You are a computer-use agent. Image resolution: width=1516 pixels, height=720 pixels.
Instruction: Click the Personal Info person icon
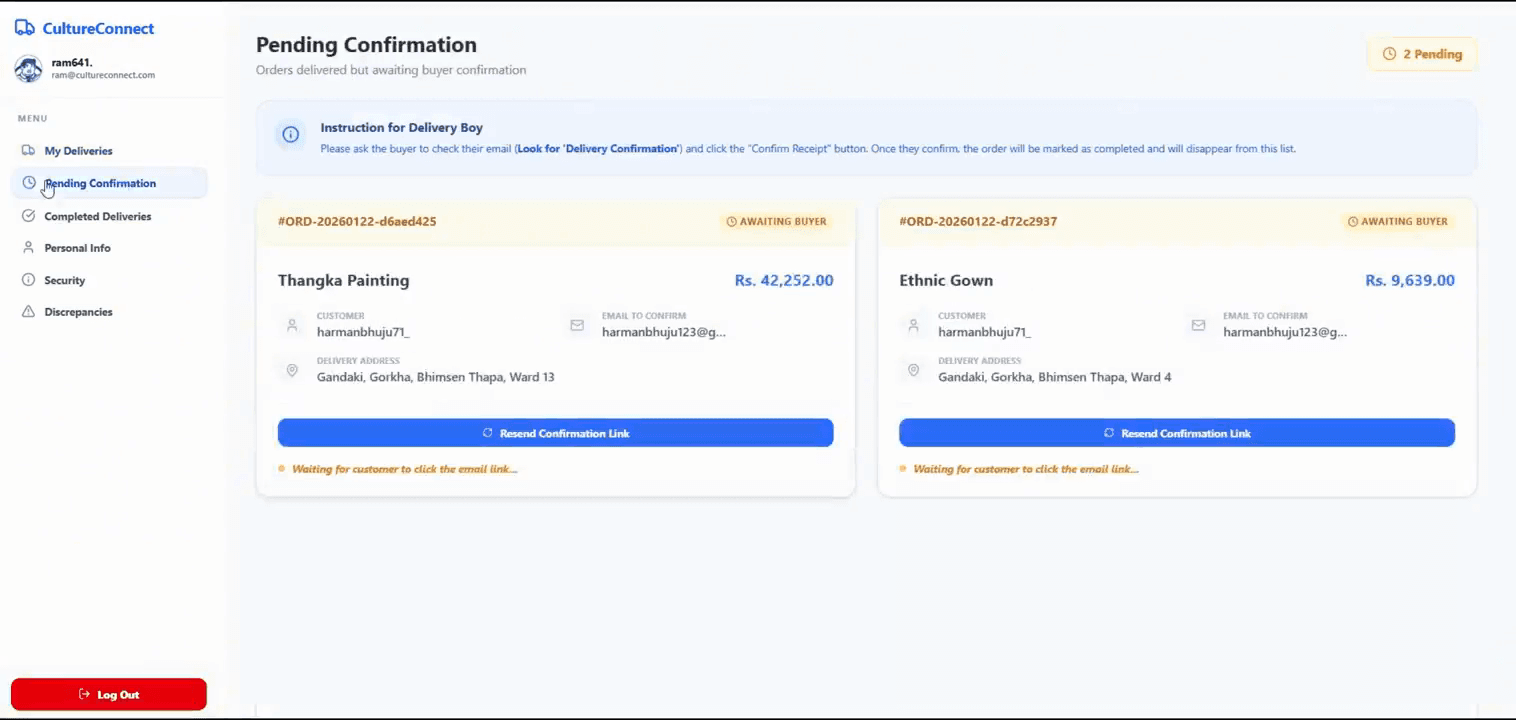click(x=28, y=247)
